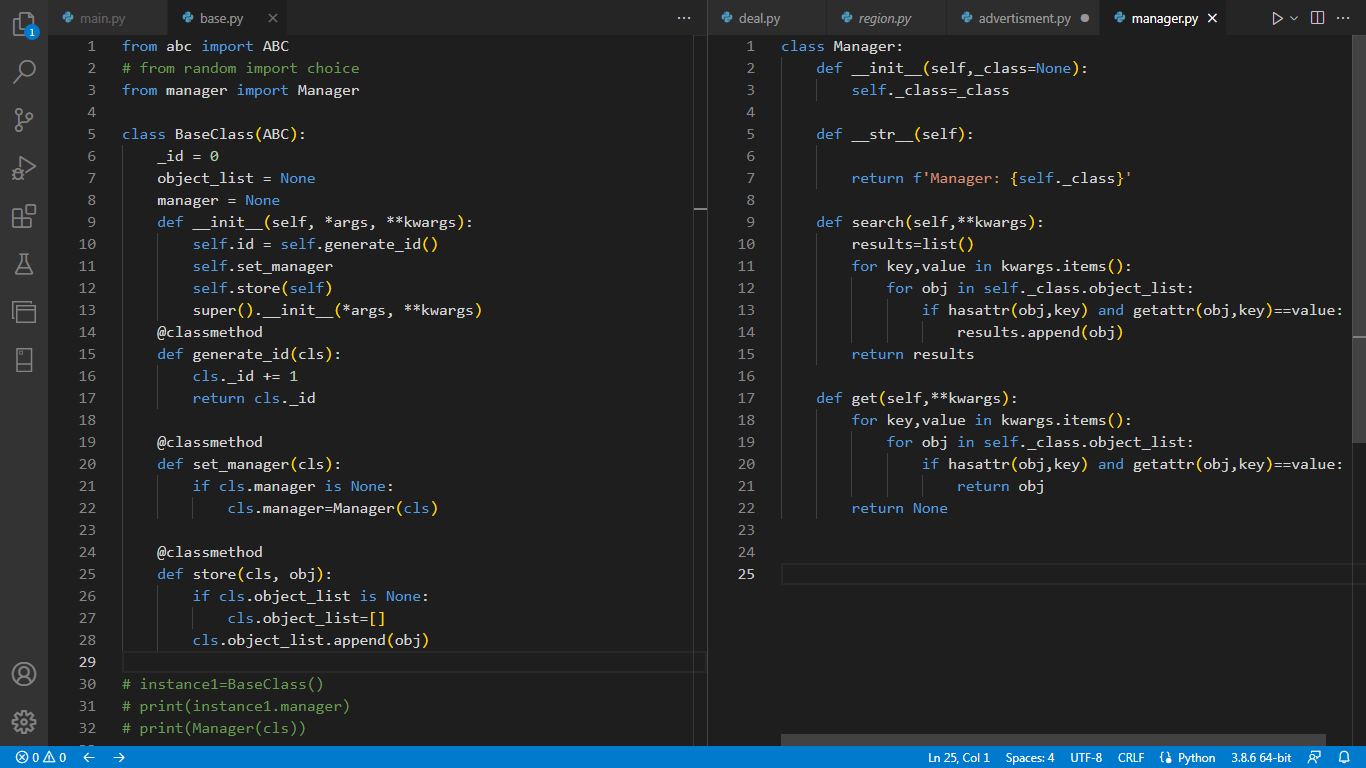Open the Manage gear menu
Viewport: 1366px width, 768px height.
click(24, 722)
